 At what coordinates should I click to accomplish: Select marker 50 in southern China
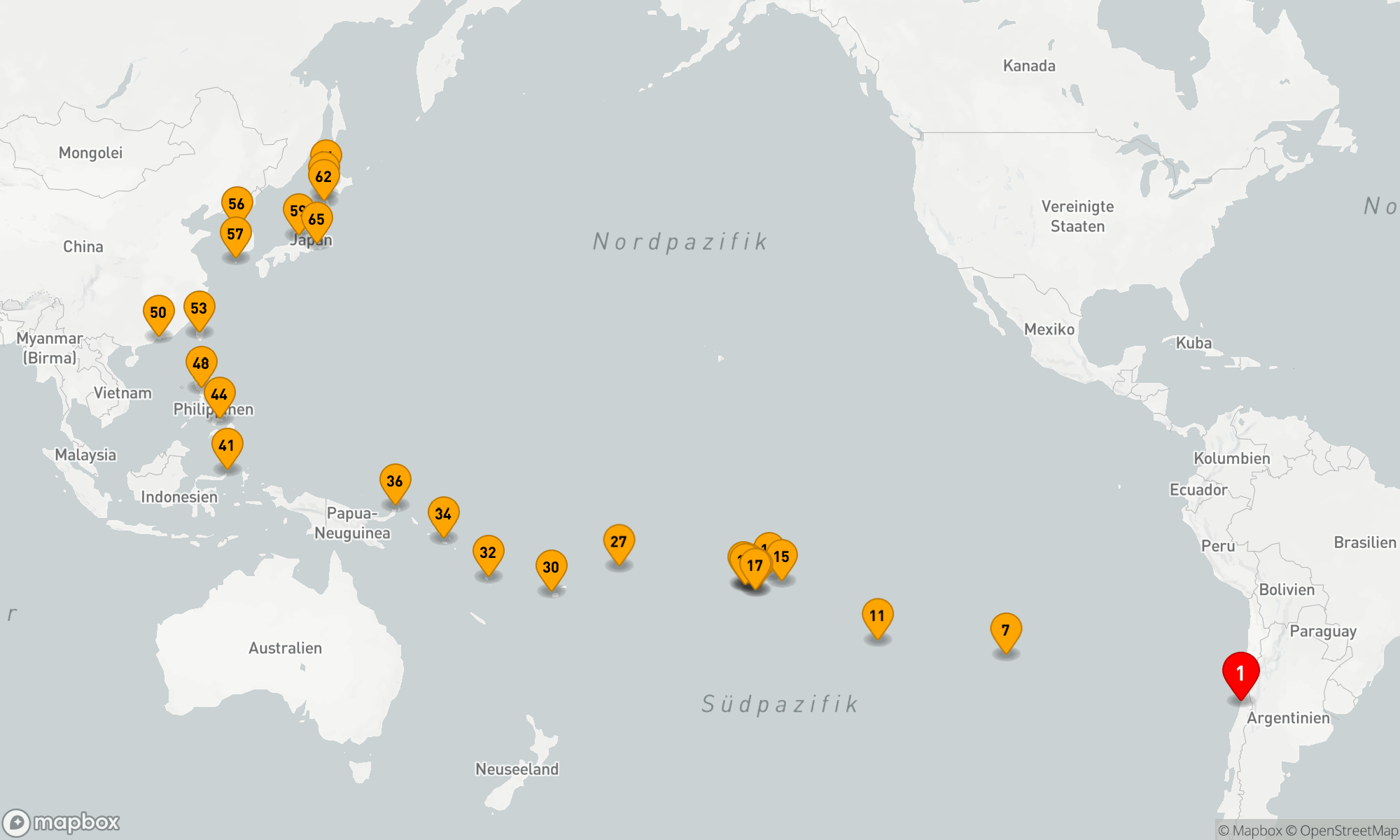158,312
